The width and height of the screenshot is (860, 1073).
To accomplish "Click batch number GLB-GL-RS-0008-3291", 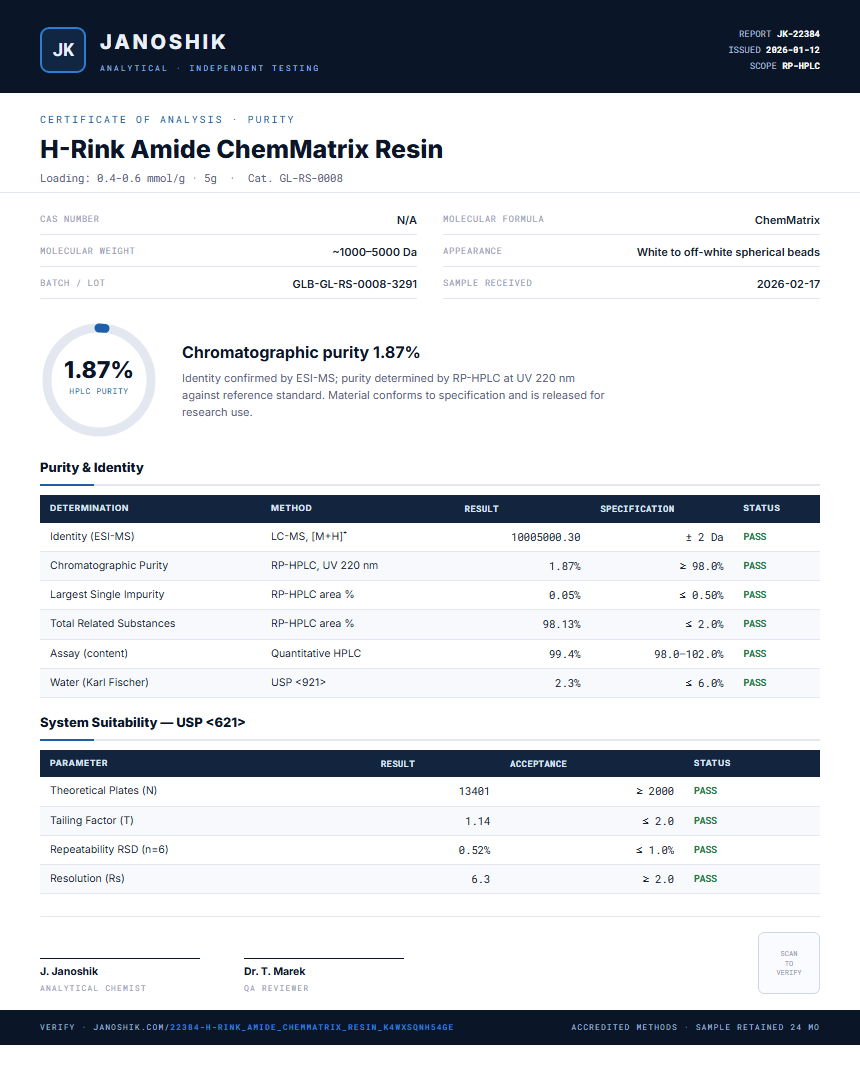I will pyautogui.click(x=354, y=284).
